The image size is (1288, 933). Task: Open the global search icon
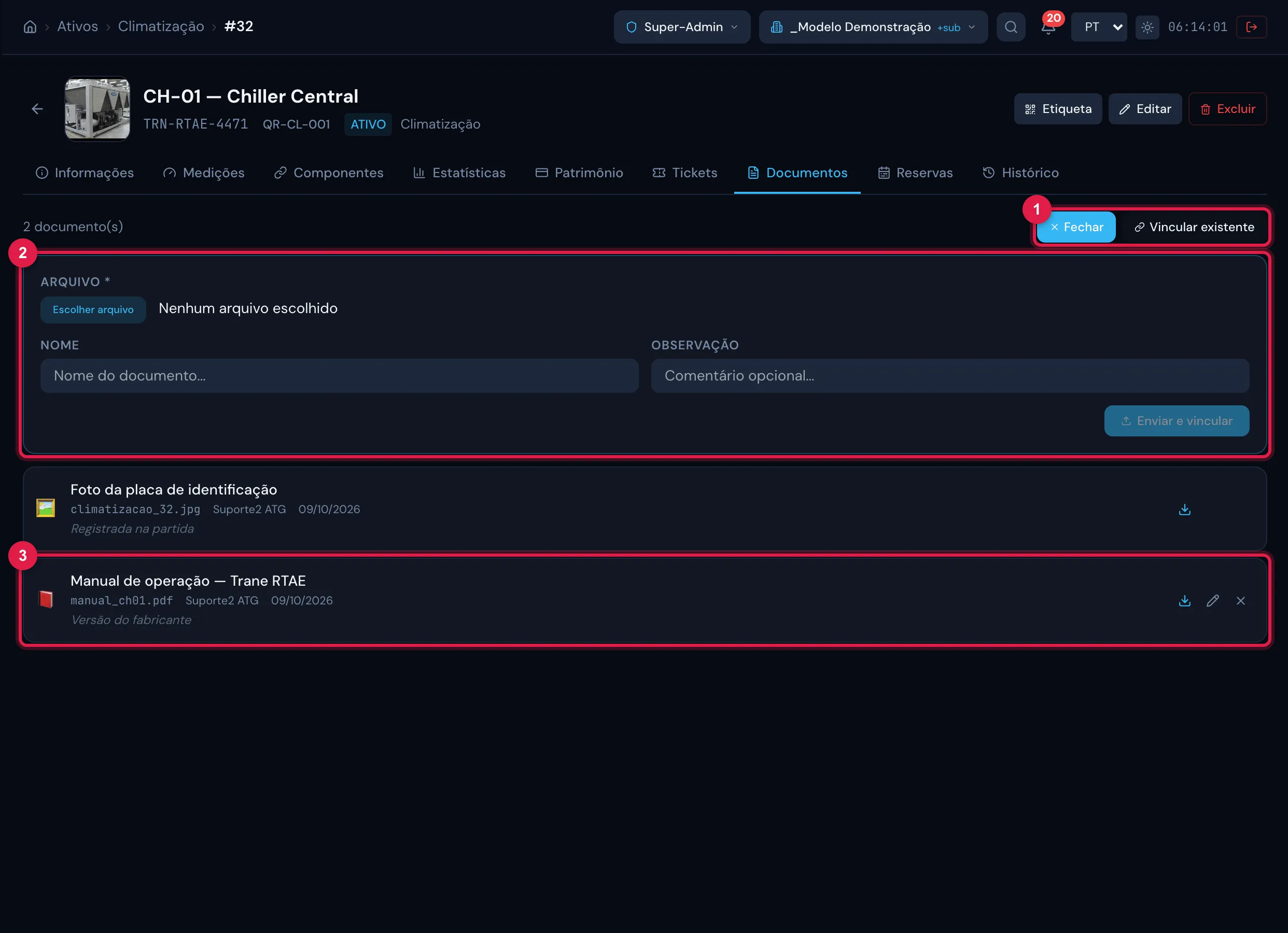coord(1011,26)
